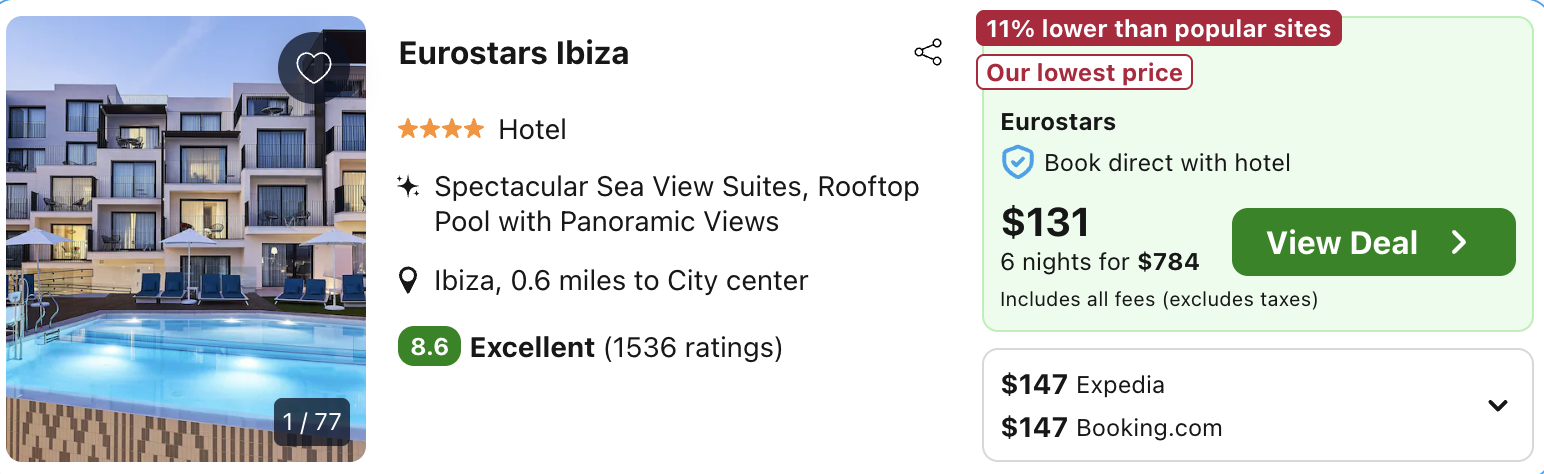Click the four orange star rating
This screenshot has height=474, width=1544.
click(440, 130)
